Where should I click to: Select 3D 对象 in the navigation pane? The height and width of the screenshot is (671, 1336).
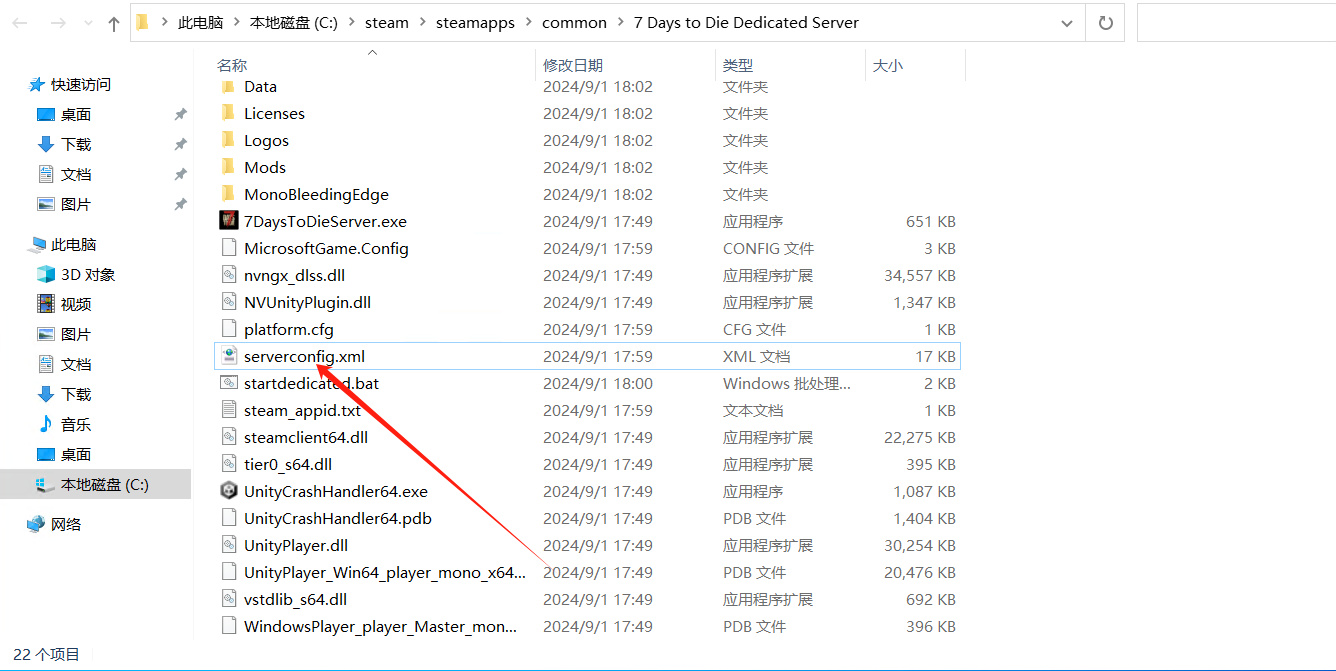point(88,274)
